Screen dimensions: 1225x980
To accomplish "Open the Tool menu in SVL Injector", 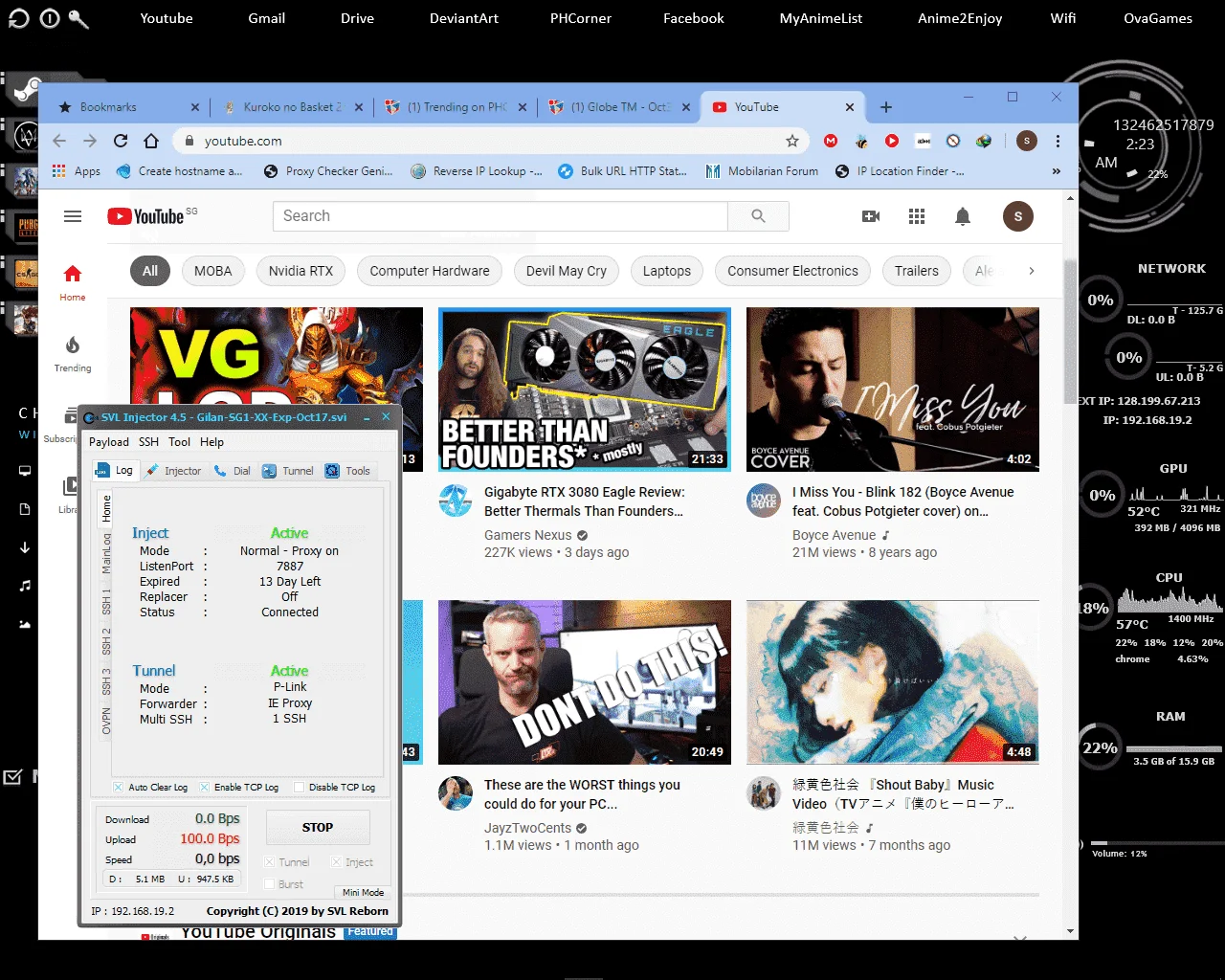I will point(180,442).
